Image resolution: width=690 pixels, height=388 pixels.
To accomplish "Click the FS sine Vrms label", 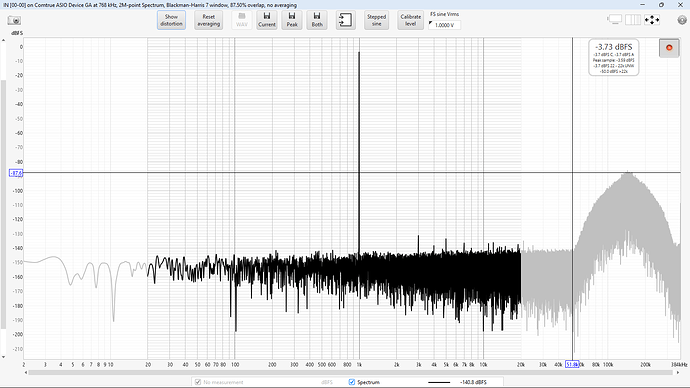I will click(444, 14).
